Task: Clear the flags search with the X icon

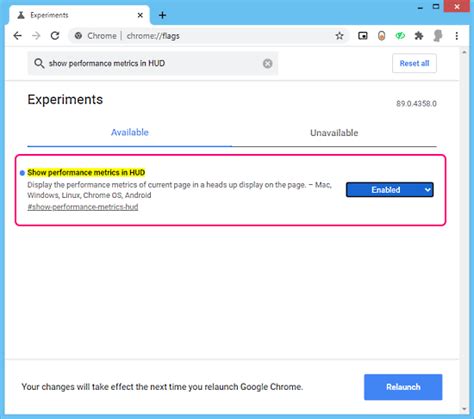Action: click(267, 63)
